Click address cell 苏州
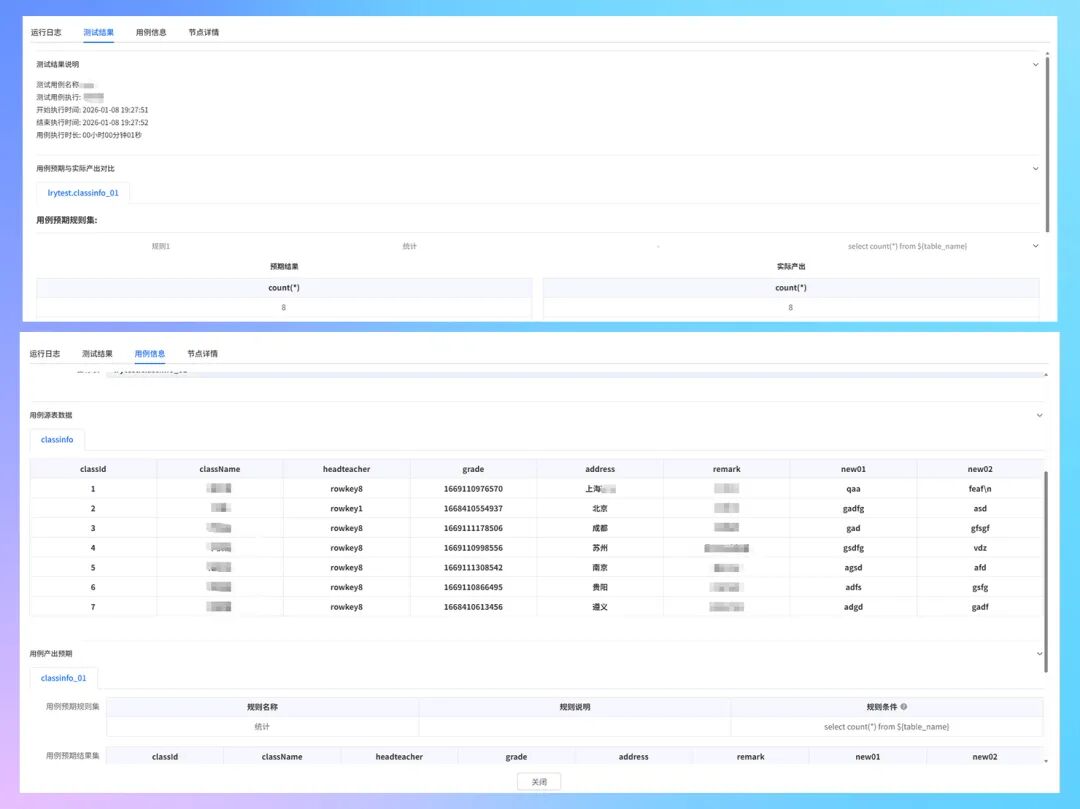Viewport: 1080px width, 809px height. 600,548
